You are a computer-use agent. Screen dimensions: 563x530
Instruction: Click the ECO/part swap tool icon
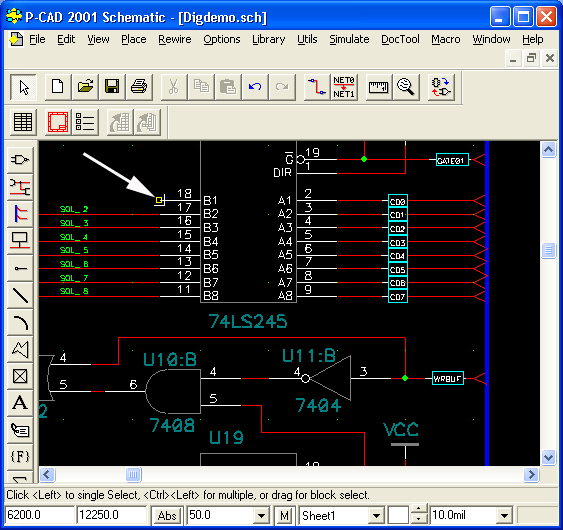point(441,87)
